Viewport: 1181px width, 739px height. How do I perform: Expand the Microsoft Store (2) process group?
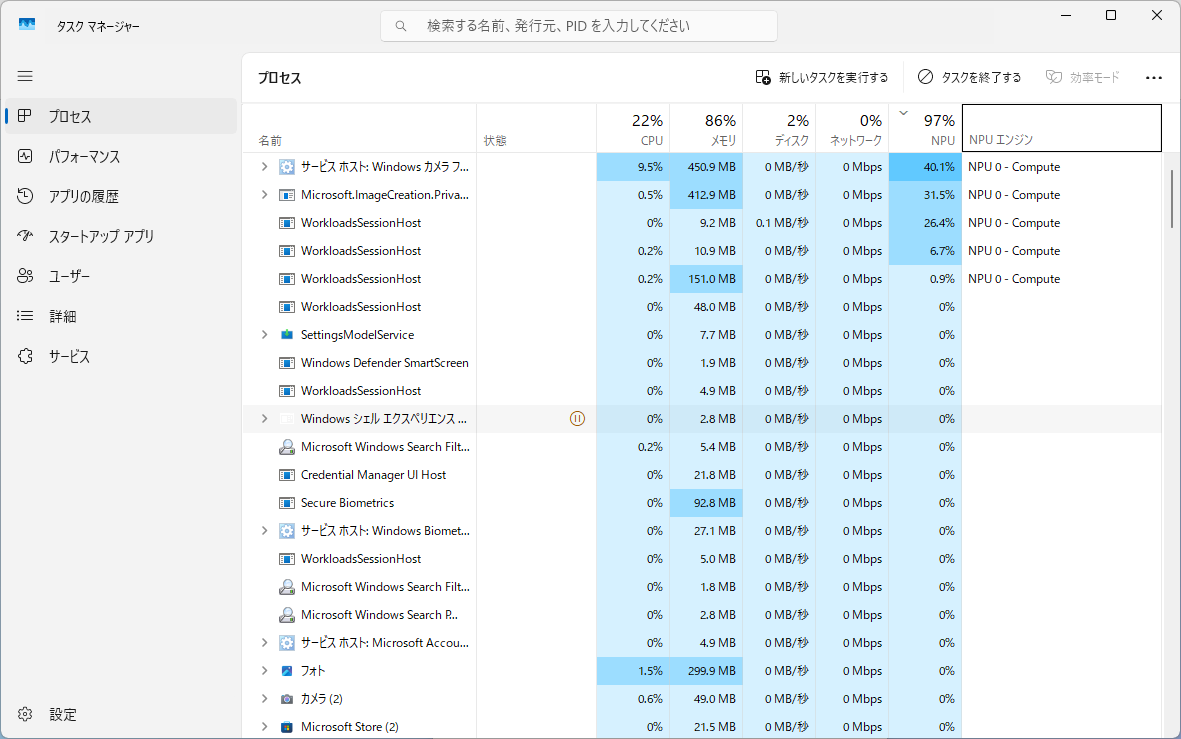coord(264,727)
